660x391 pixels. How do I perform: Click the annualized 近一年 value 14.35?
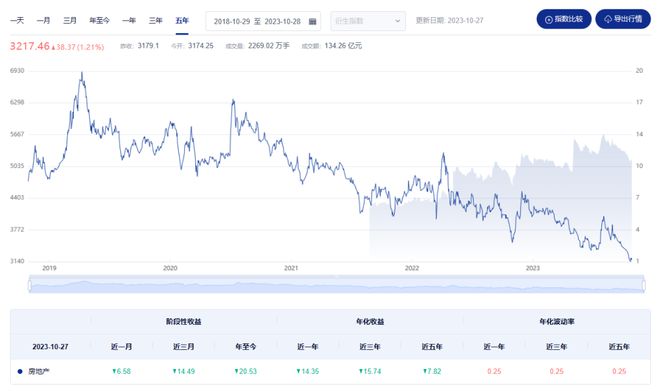(308, 371)
